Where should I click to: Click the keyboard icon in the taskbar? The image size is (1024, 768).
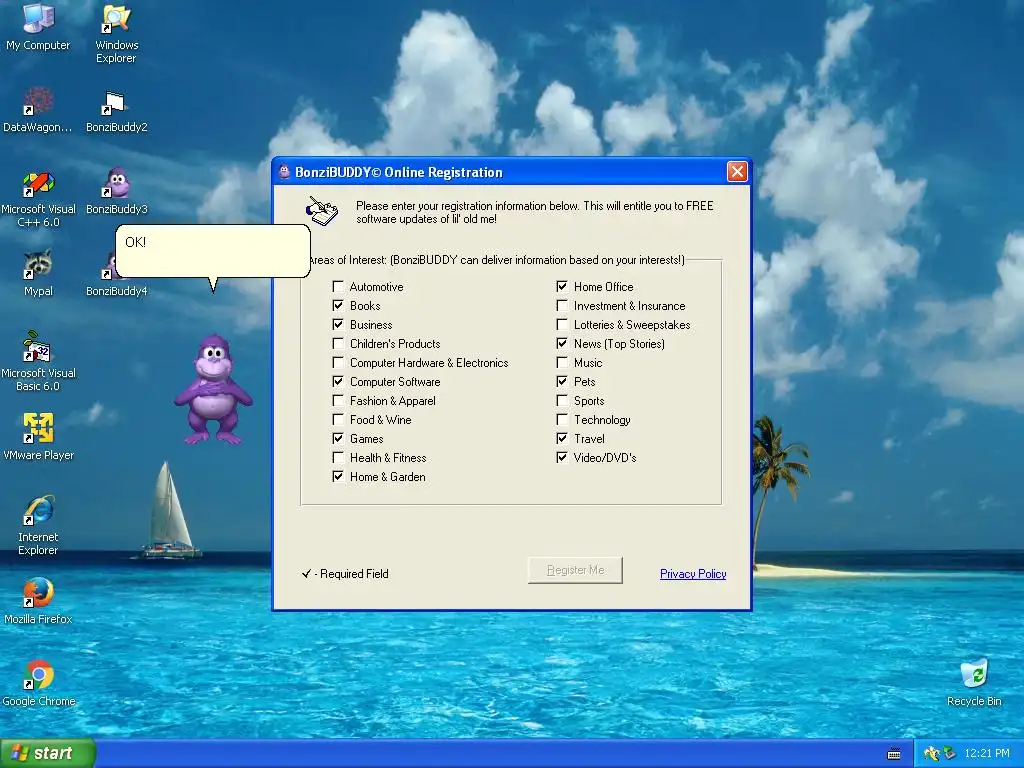[894, 754]
